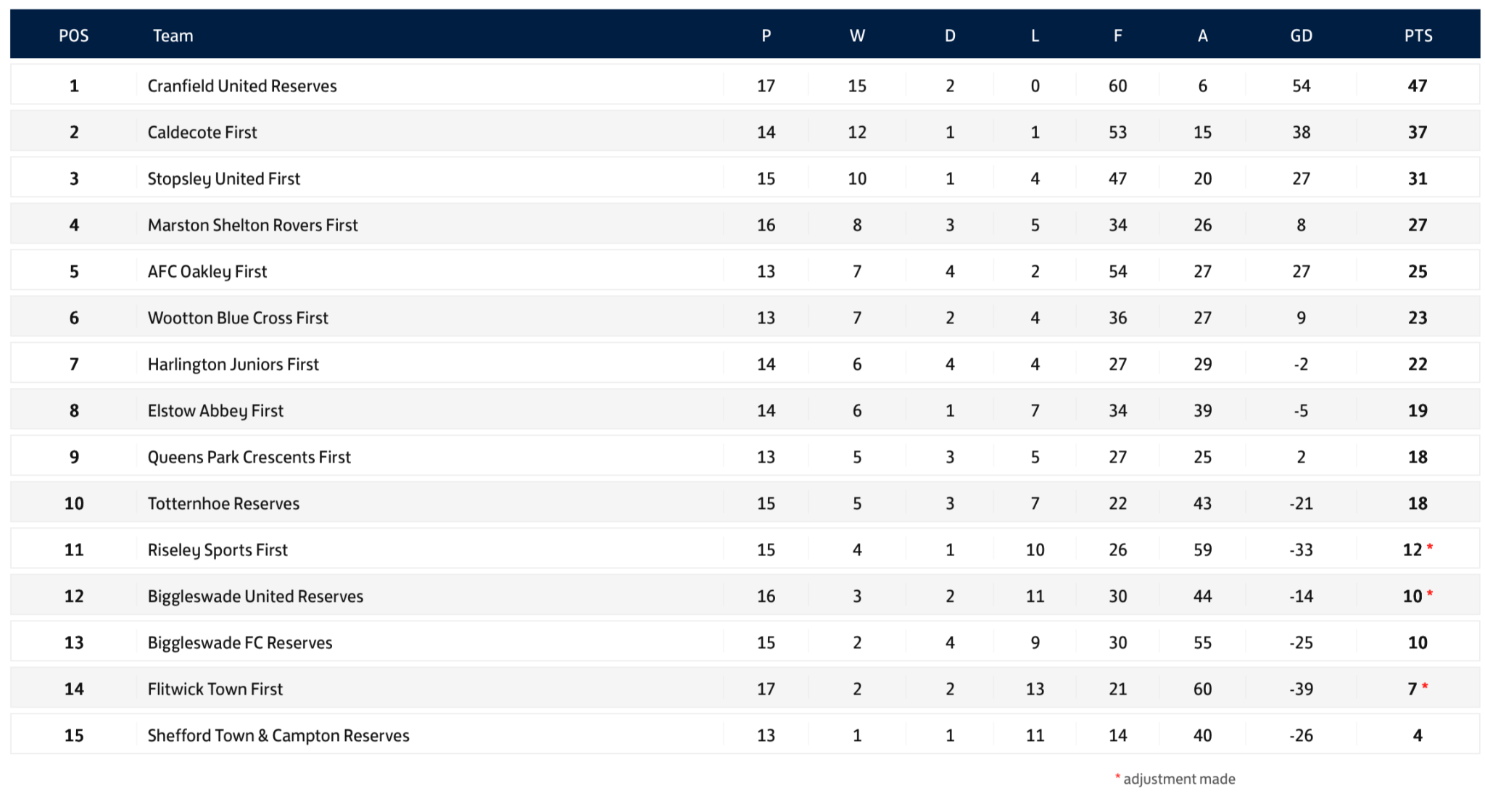1485x812 pixels.
Task: Click the asterisk by Flitwick Town's points
Action: tap(1425, 687)
